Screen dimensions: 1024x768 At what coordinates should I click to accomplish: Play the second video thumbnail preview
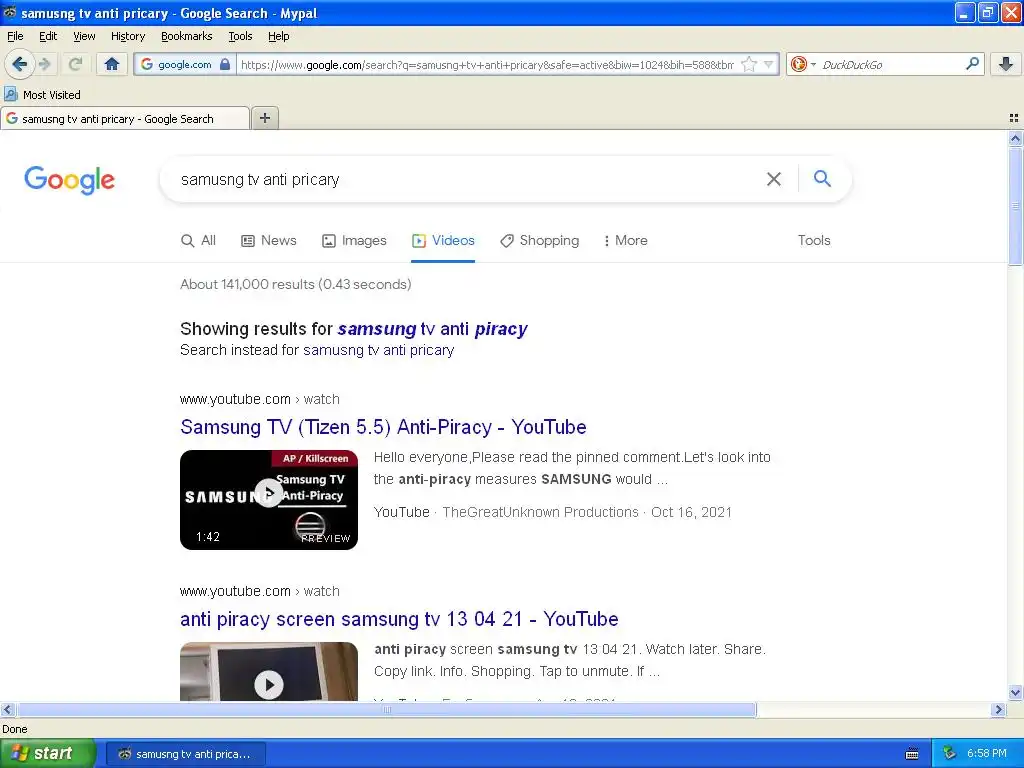[x=268, y=671]
